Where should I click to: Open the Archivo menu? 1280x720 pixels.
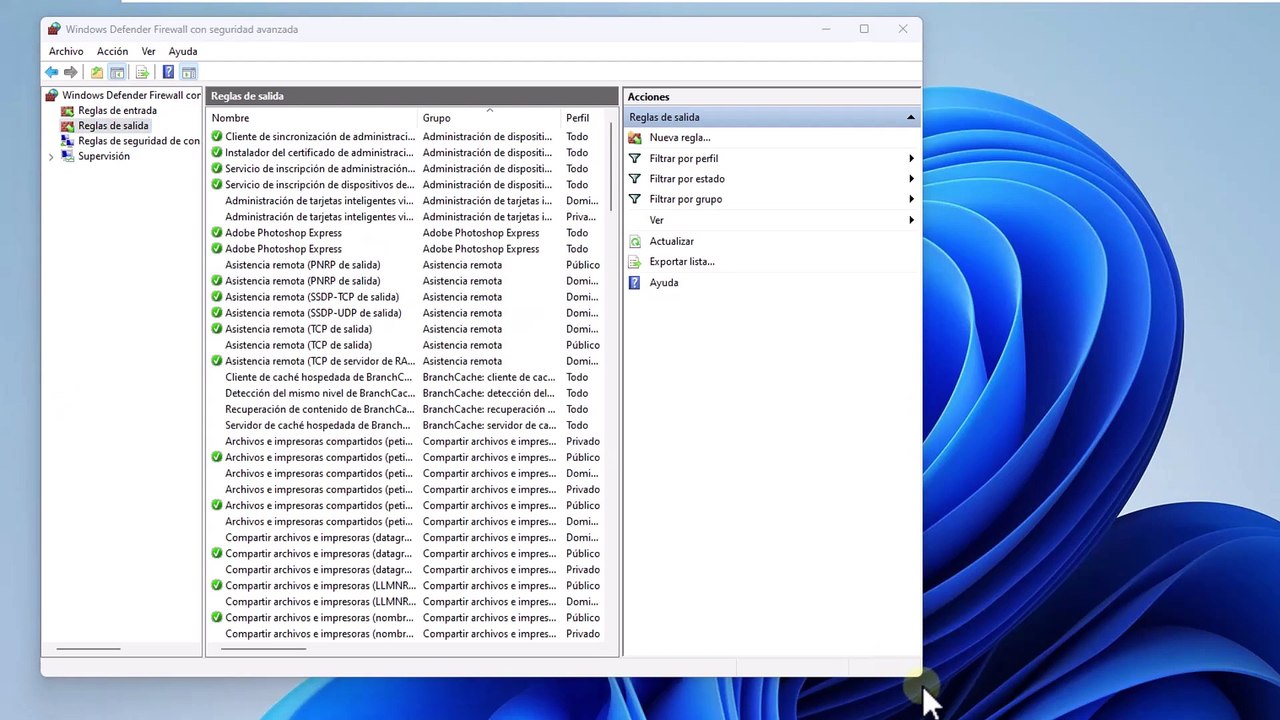coord(66,51)
